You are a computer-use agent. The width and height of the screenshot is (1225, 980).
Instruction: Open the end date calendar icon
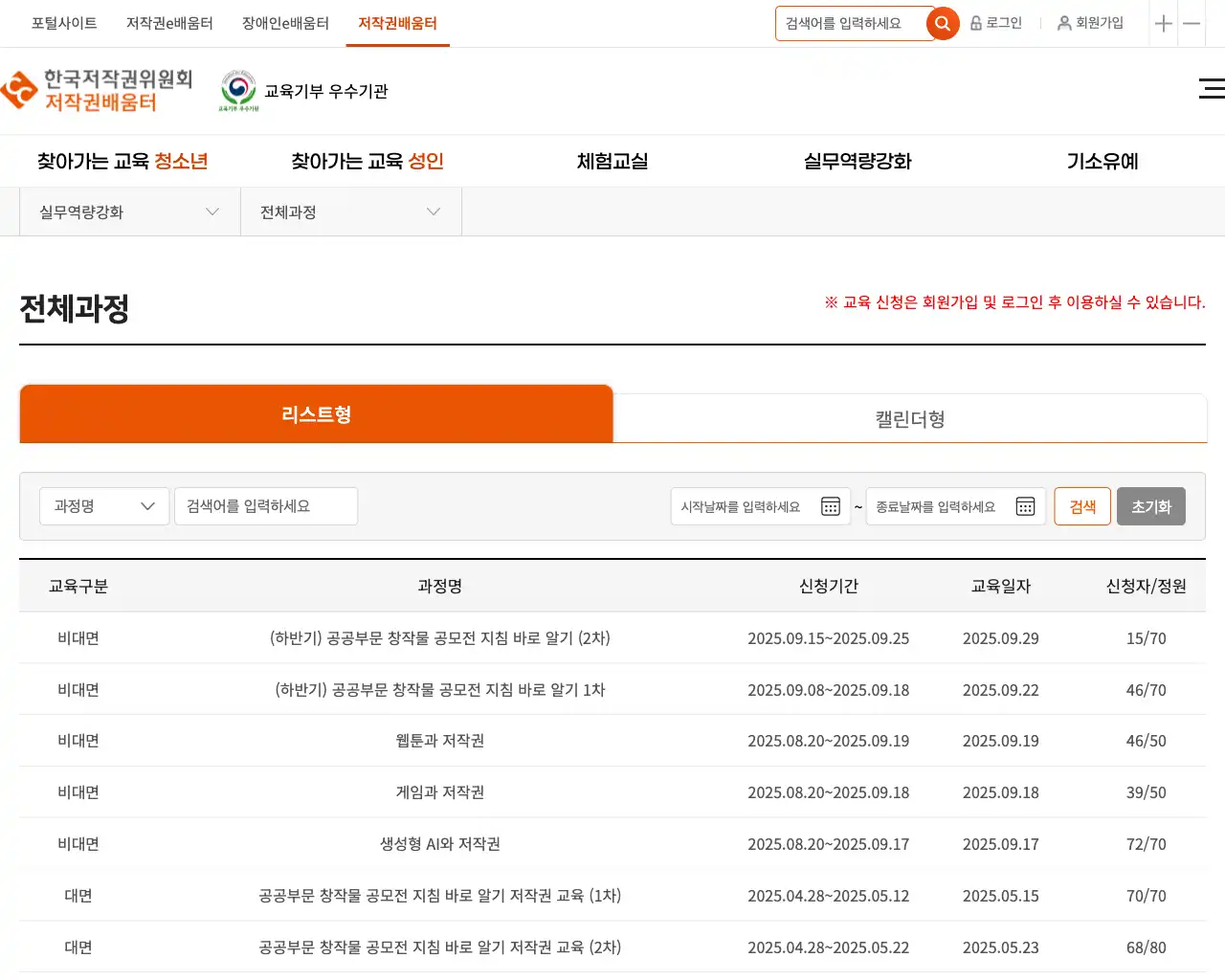tap(1025, 506)
